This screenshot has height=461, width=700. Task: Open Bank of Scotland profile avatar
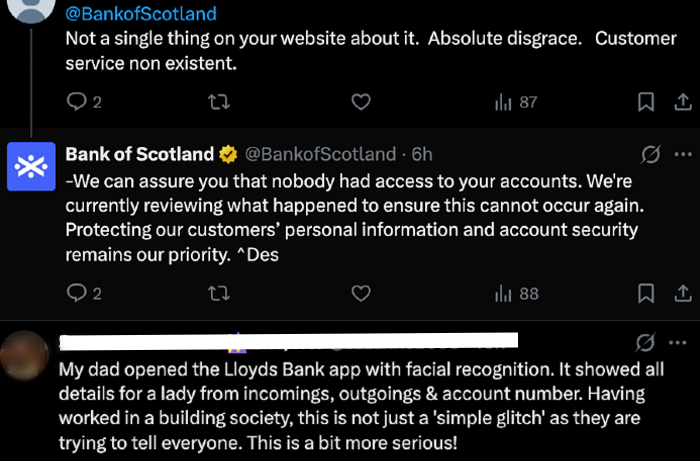click(31, 165)
